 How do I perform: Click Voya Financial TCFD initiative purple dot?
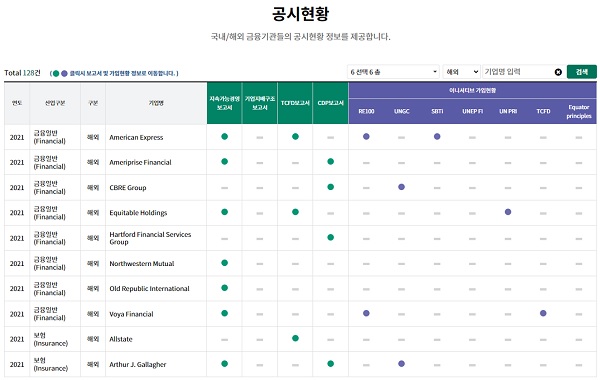tap(543, 313)
